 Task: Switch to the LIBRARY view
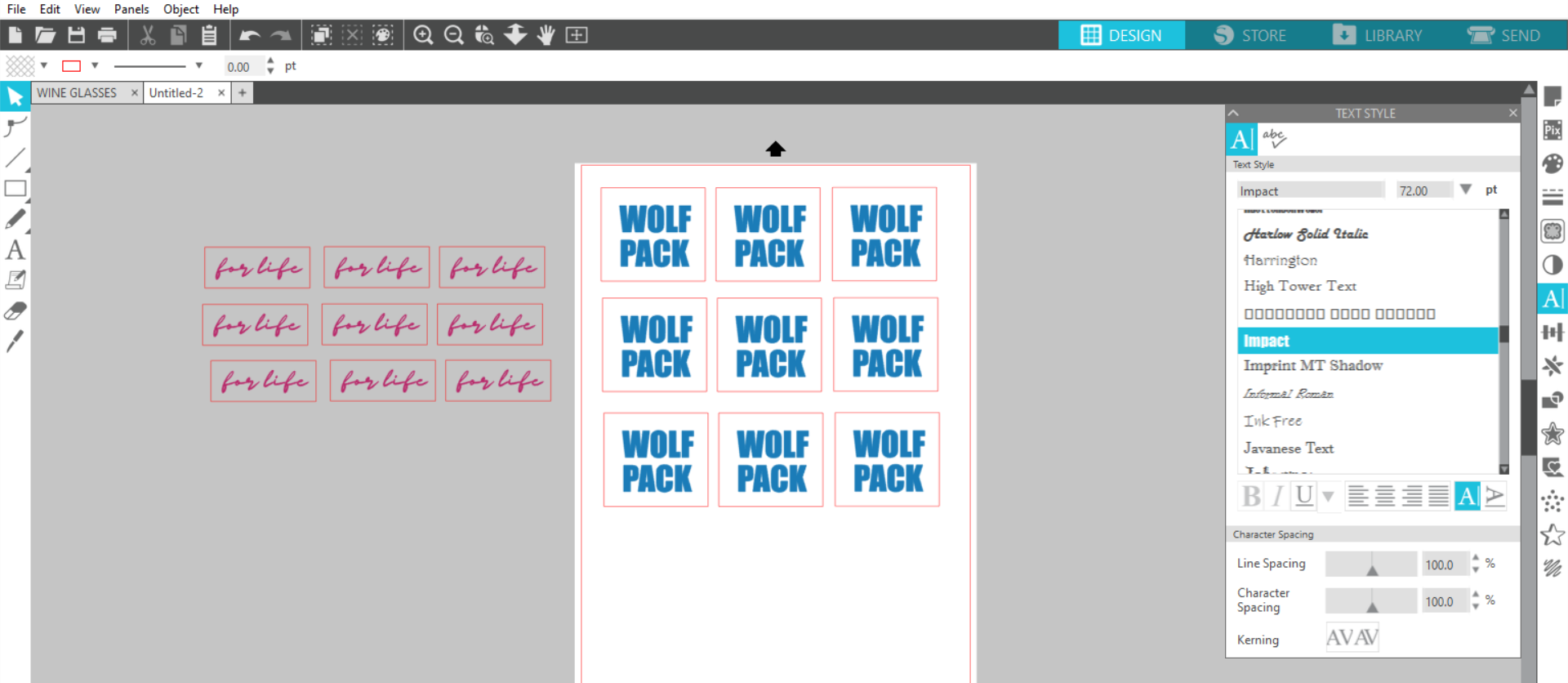(1378, 35)
